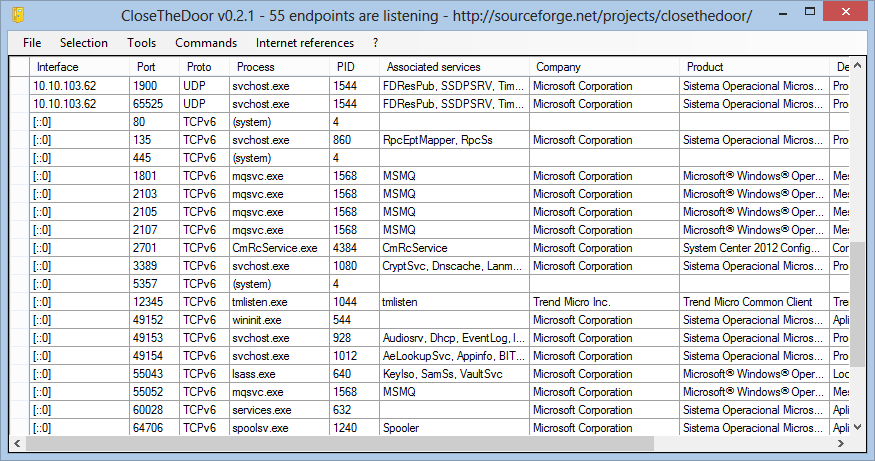Click lsass.exe process cell

(279, 374)
